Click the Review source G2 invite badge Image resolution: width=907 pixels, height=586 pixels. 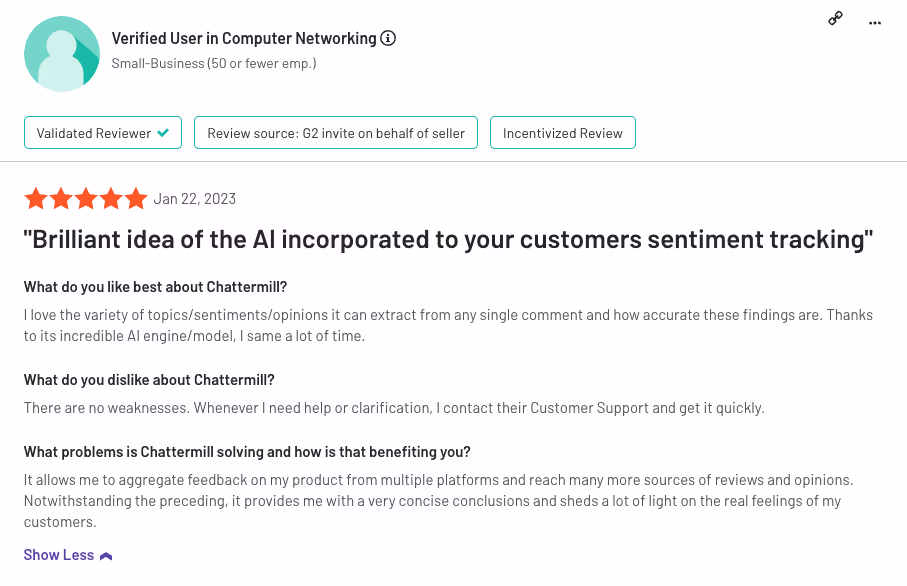click(336, 132)
